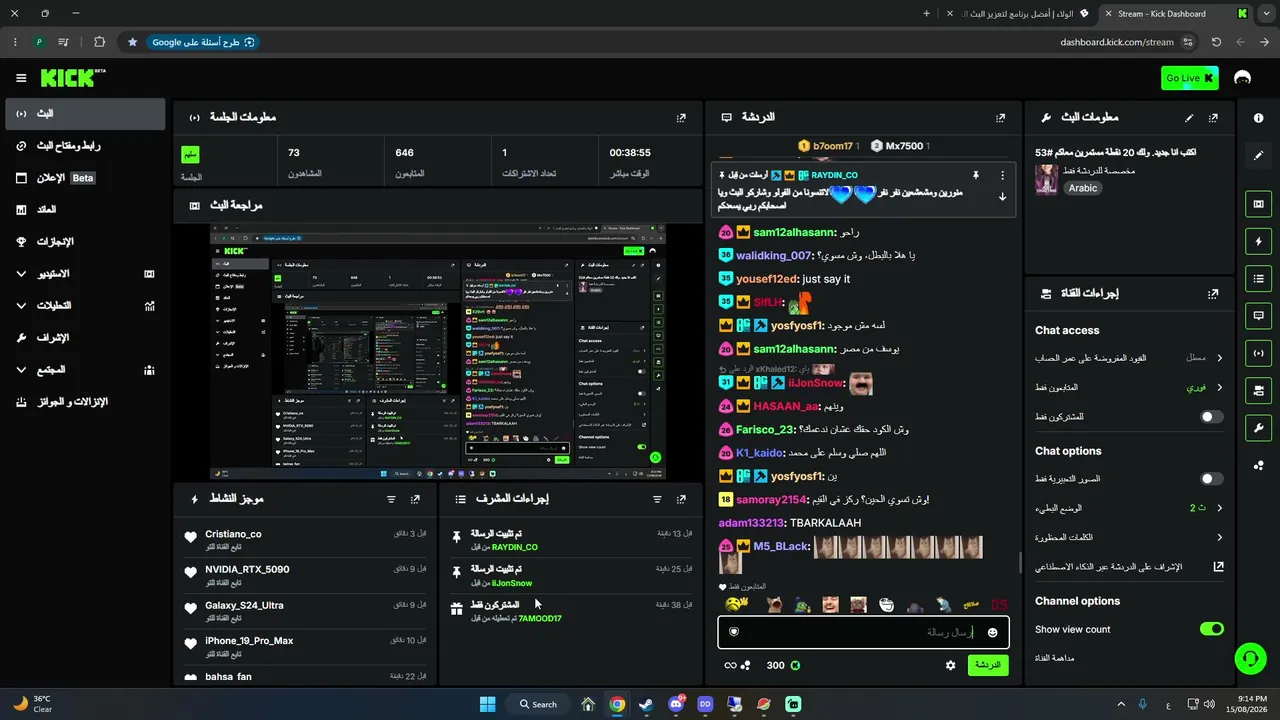Pop out the moderator actions panel

tap(681, 499)
